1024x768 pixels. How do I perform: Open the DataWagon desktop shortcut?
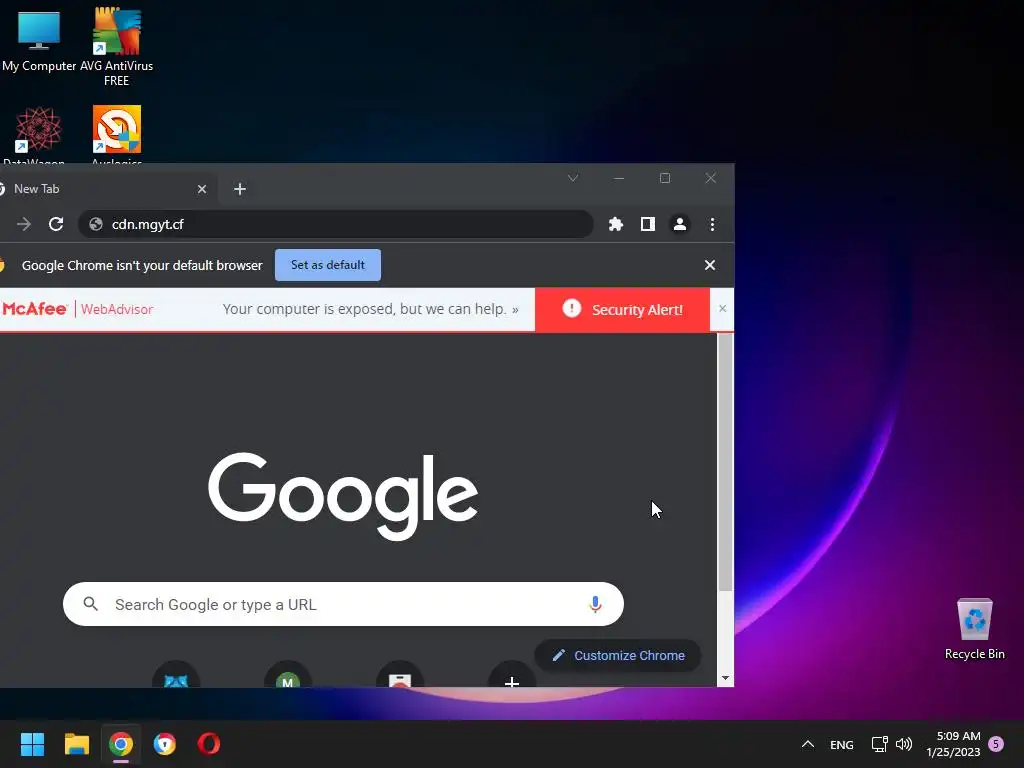38,134
